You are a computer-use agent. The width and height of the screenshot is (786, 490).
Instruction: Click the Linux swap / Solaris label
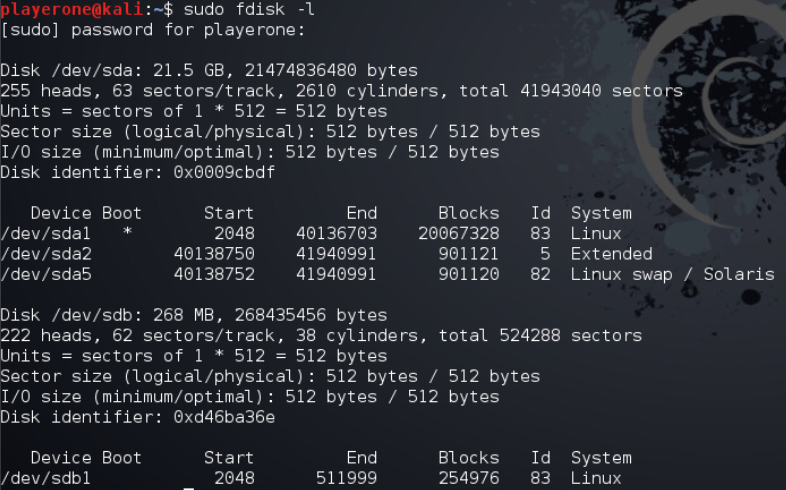pos(672,274)
